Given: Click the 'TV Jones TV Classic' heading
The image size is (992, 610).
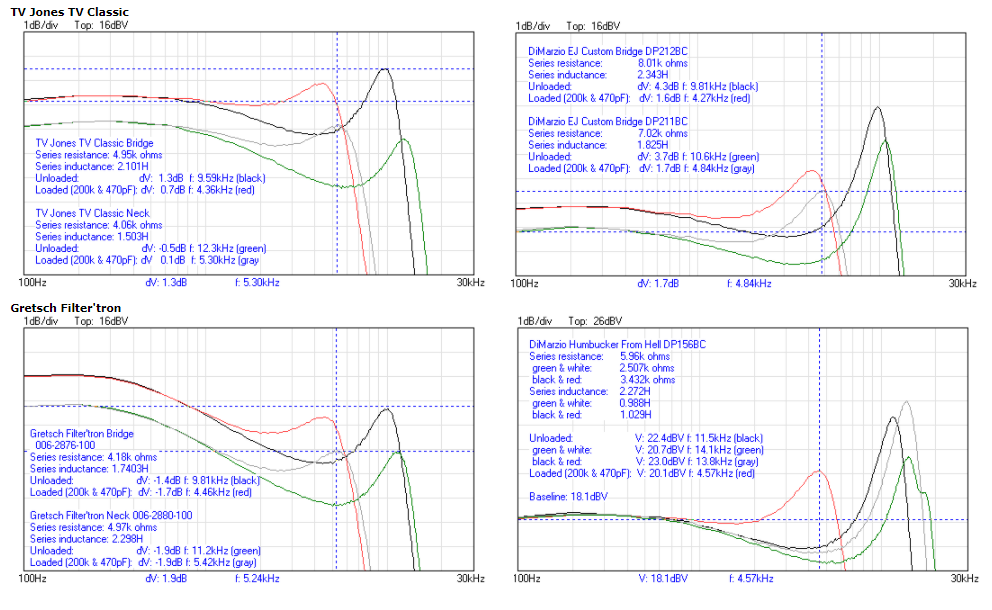Looking at the screenshot, I should (x=70, y=12).
